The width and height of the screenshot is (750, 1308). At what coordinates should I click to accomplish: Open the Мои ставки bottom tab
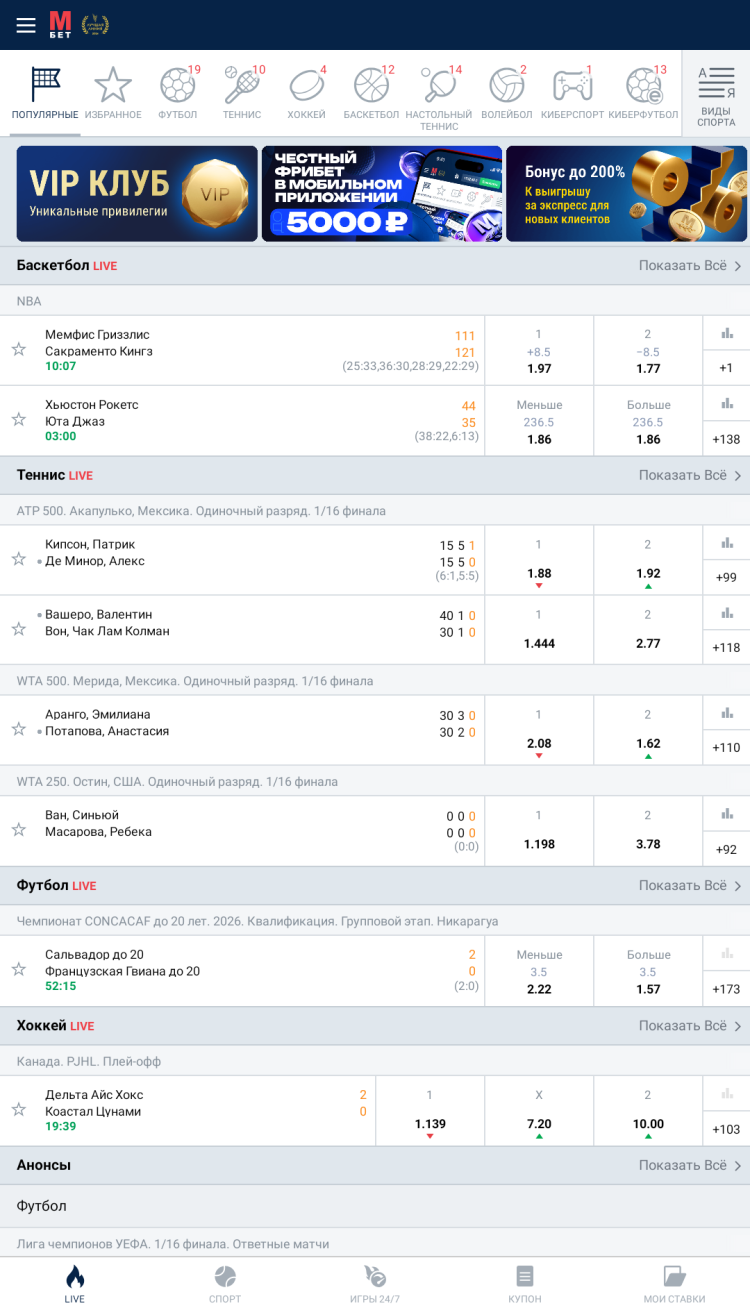coord(674,1283)
